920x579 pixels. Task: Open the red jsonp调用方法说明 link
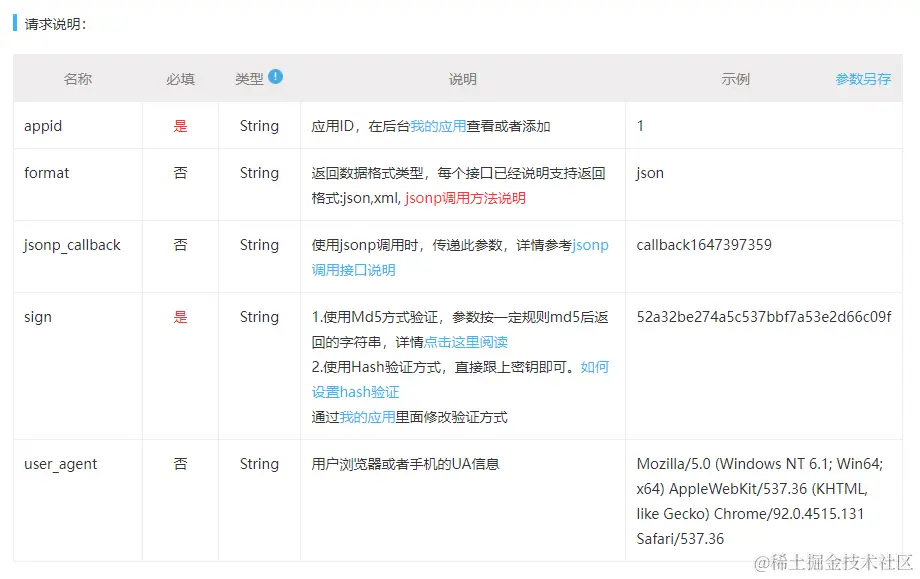tap(465, 198)
